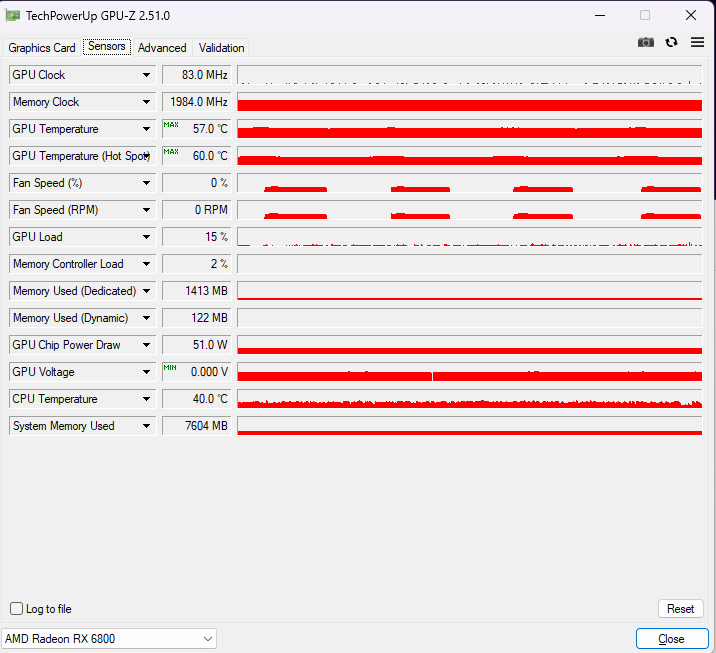This screenshot has height=653, width=716.
Task: Open the Memory Controller Load dropdown
Action: [x=146, y=263]
